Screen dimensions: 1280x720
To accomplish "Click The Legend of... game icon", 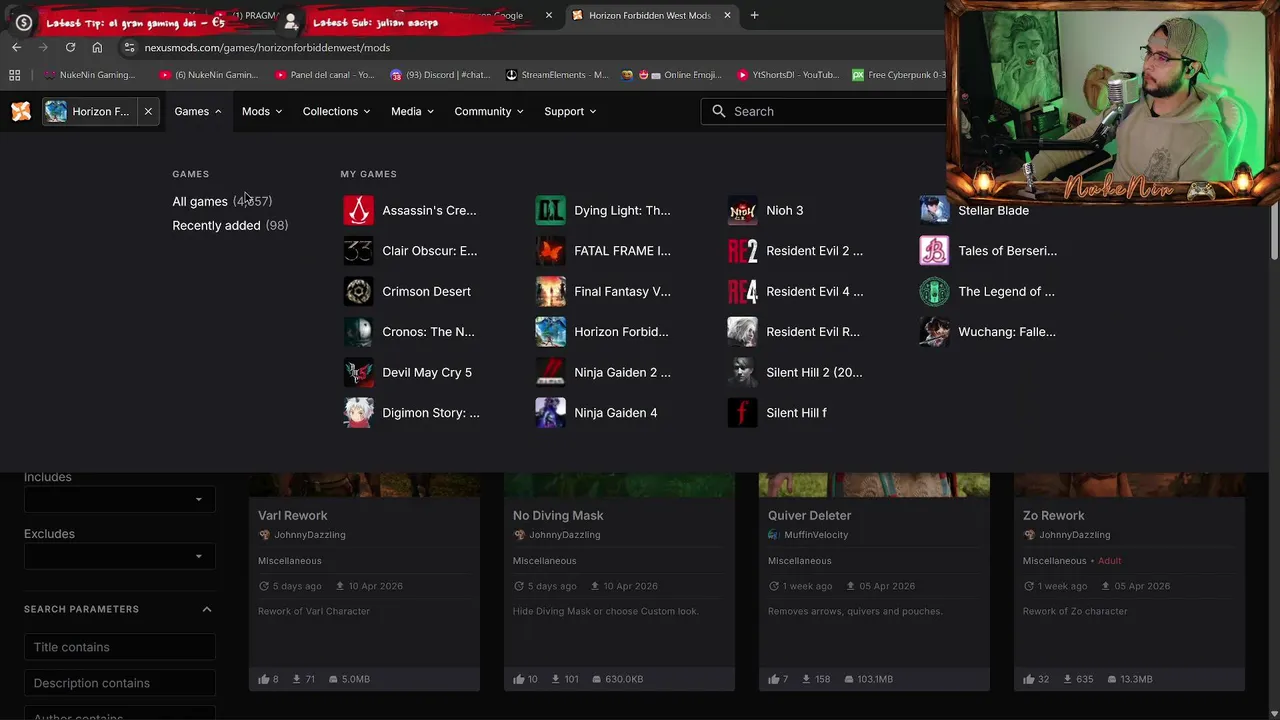I will pos(934,291).
